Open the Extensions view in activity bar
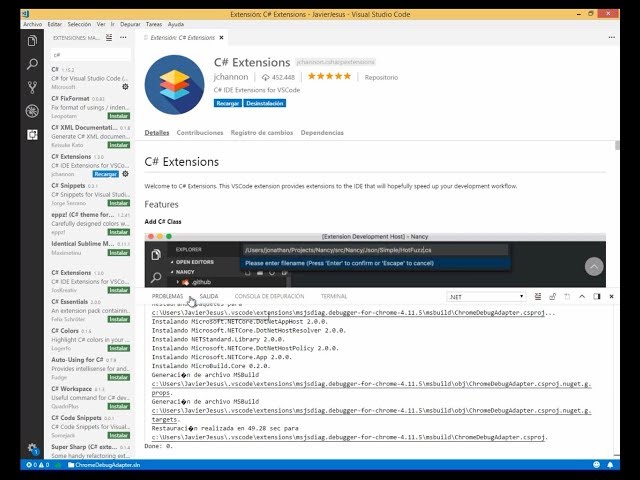The height and width of the screenshot is (480, 640). [x=32, y=135]
